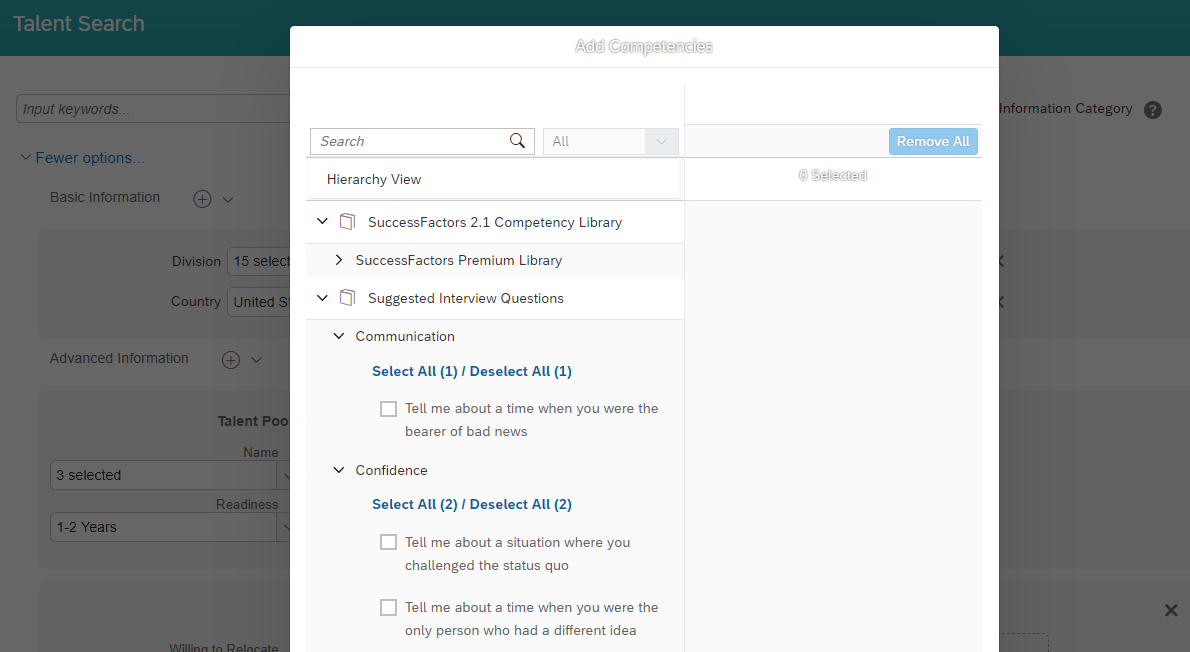Click Deselect All (1) under Communication
1190x652 pixels.
(521, 371)
